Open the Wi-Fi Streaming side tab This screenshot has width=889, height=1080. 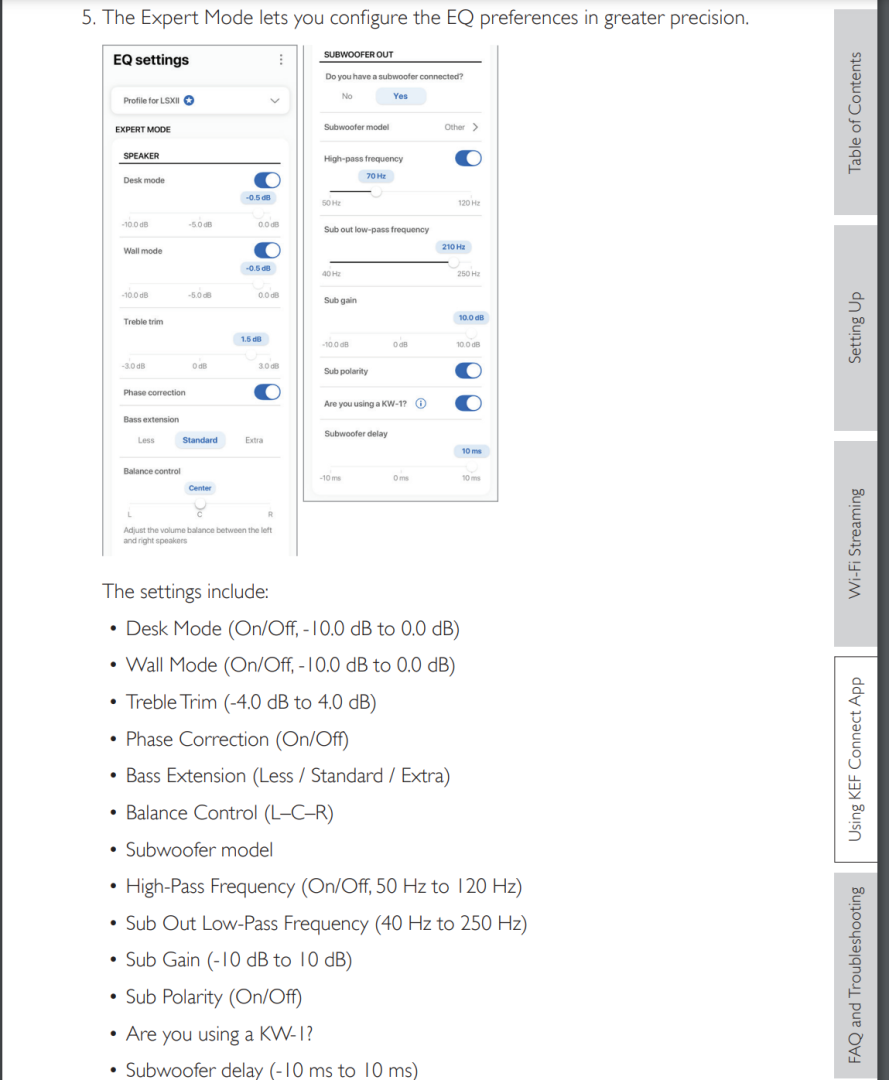coord(855,543)
